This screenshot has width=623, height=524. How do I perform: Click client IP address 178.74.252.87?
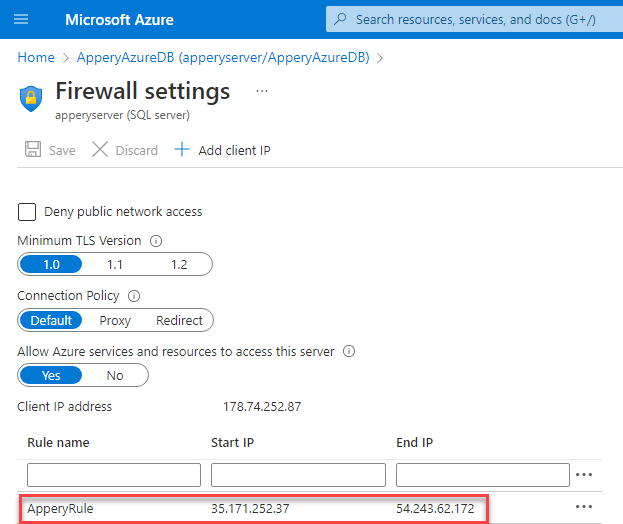(x=262, y=406)
